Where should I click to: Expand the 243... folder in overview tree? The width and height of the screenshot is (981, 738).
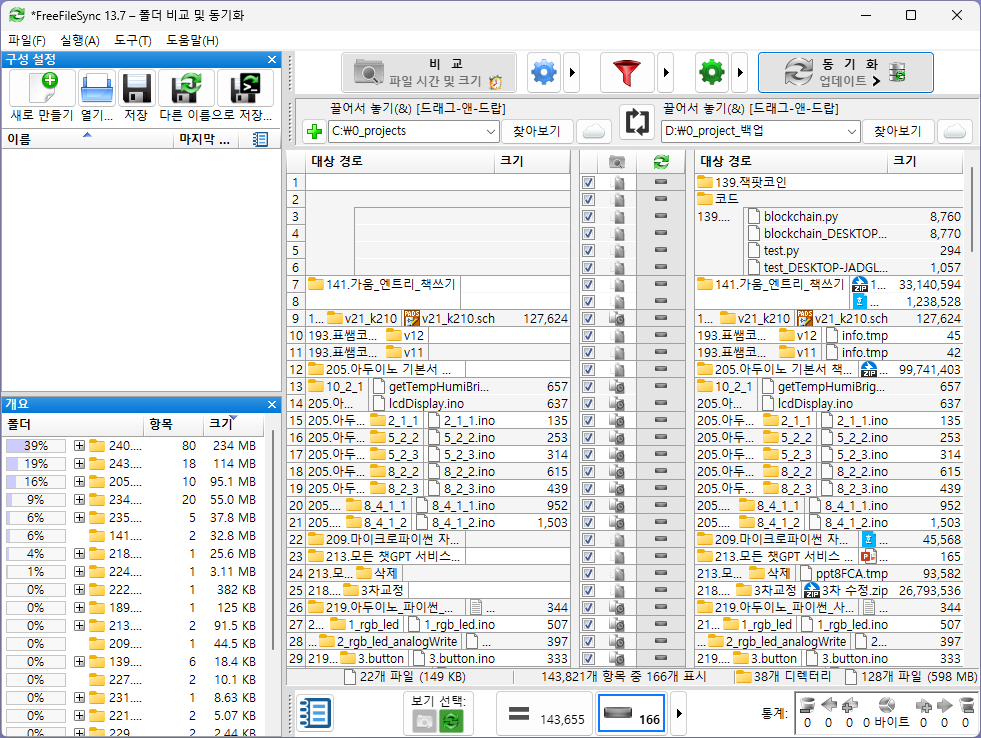click(x=79, y=464)
